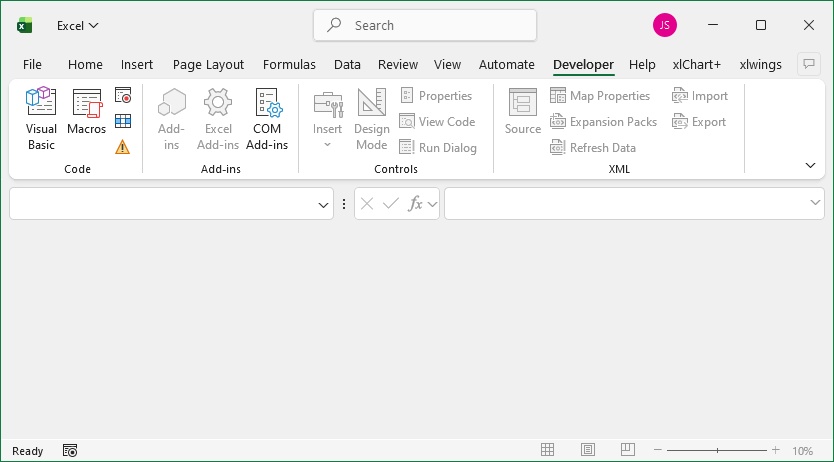Open the File tab

point(32,64)
